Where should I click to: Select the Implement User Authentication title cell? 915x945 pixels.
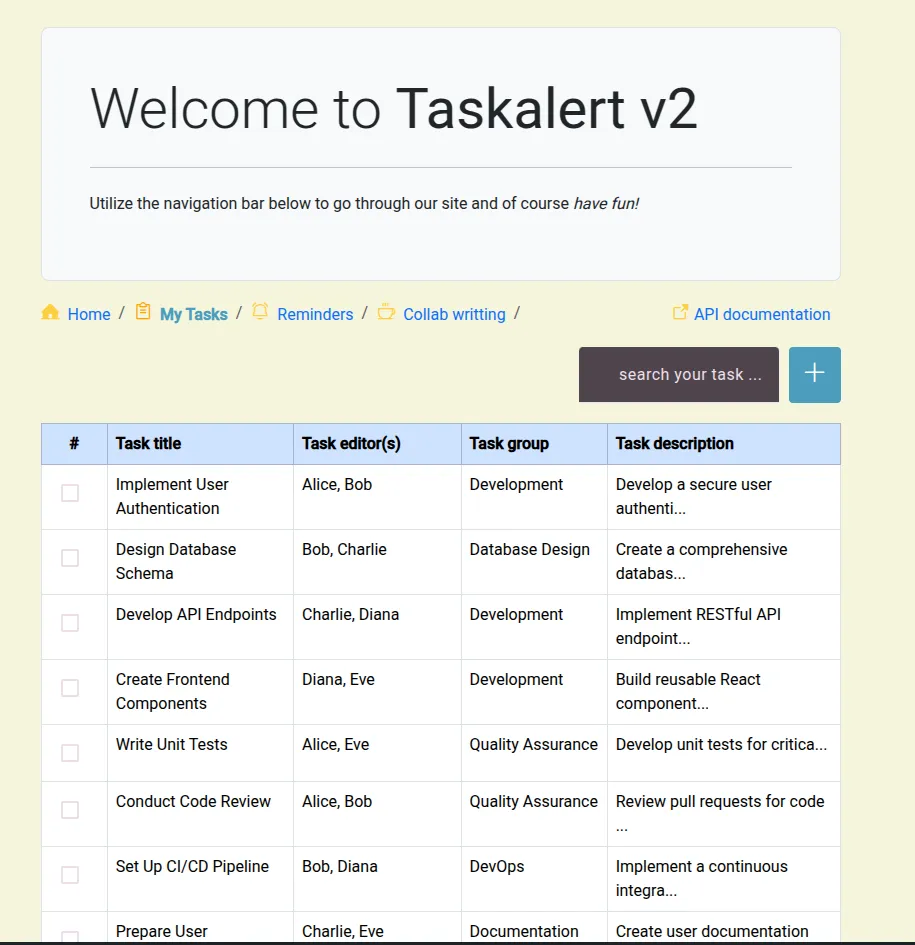[x=200, y=497]
